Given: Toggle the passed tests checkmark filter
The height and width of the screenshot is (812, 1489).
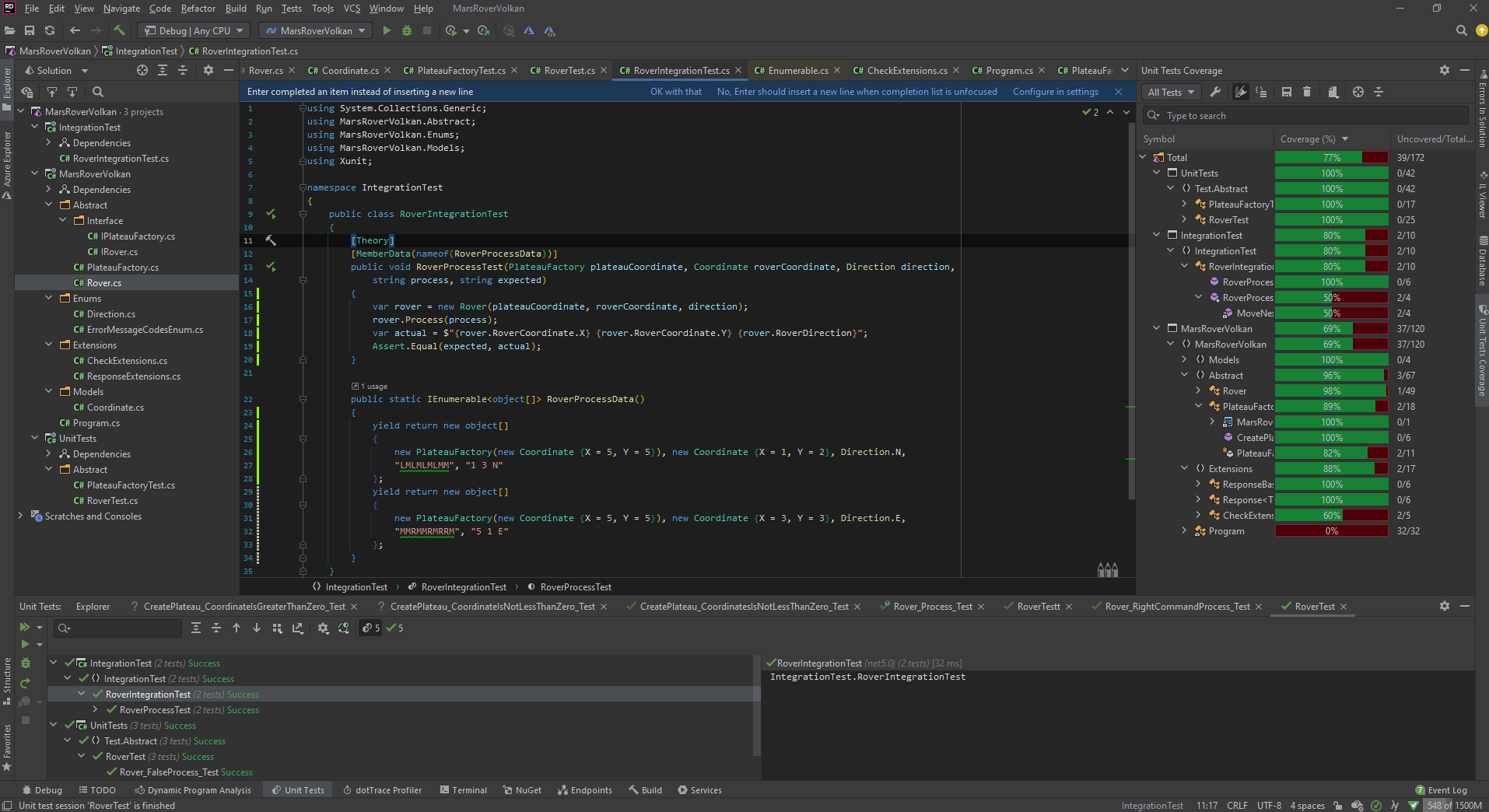Looking at the screenshot, I should point(393,628).
